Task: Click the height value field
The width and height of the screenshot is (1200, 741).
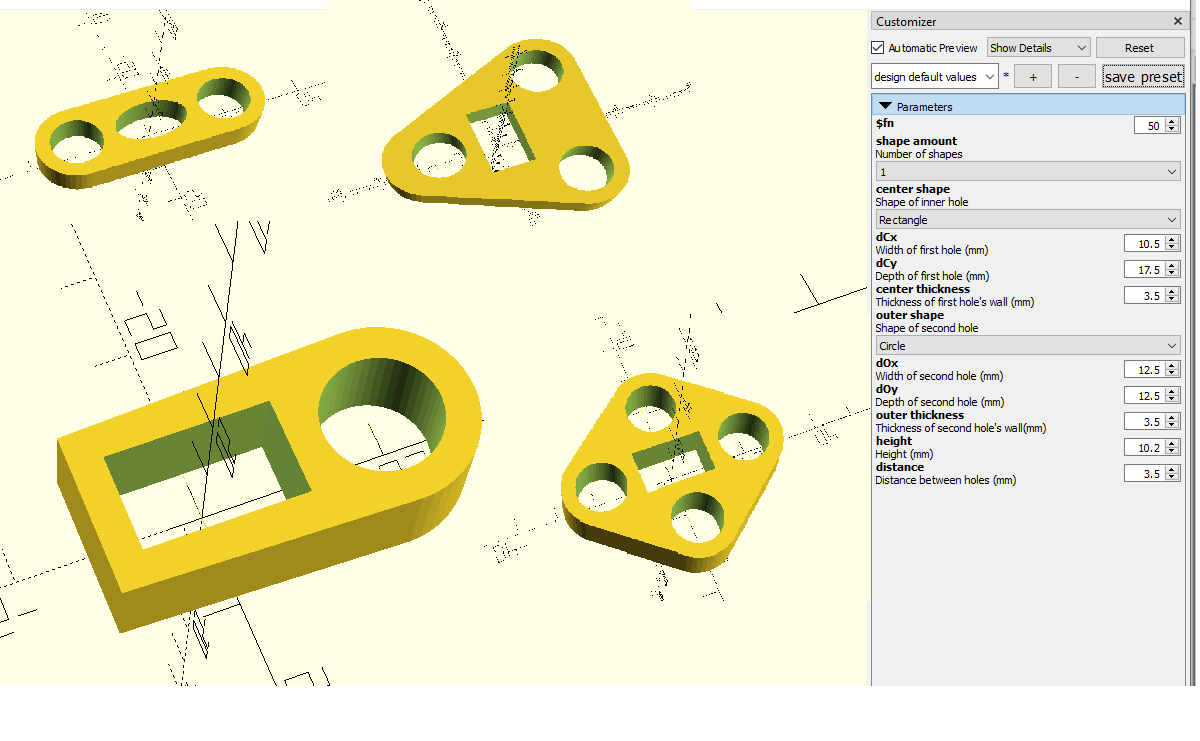Action: tap(1144, 448)
